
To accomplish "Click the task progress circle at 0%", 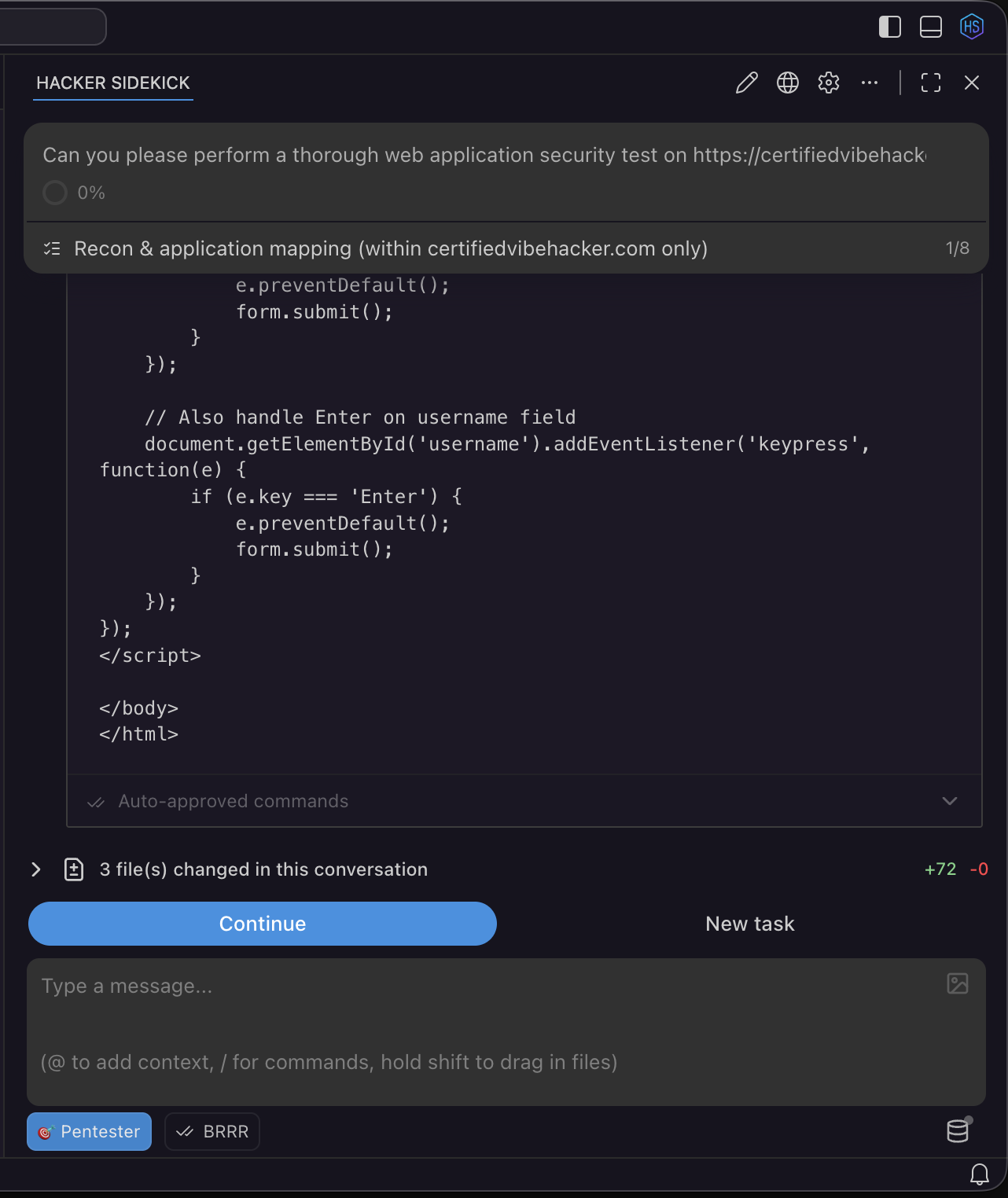I will click(x=55, y=193).
